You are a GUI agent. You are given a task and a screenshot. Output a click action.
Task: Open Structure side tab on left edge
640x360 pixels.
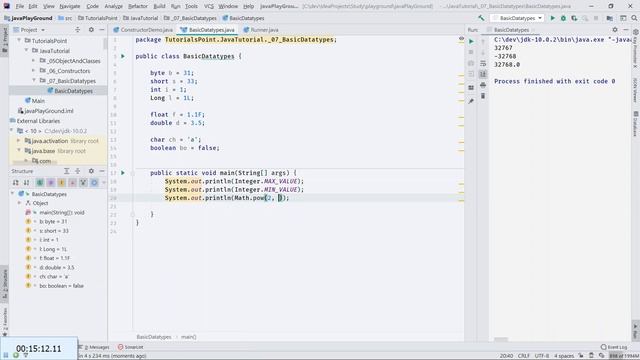[x=5, y=284]
